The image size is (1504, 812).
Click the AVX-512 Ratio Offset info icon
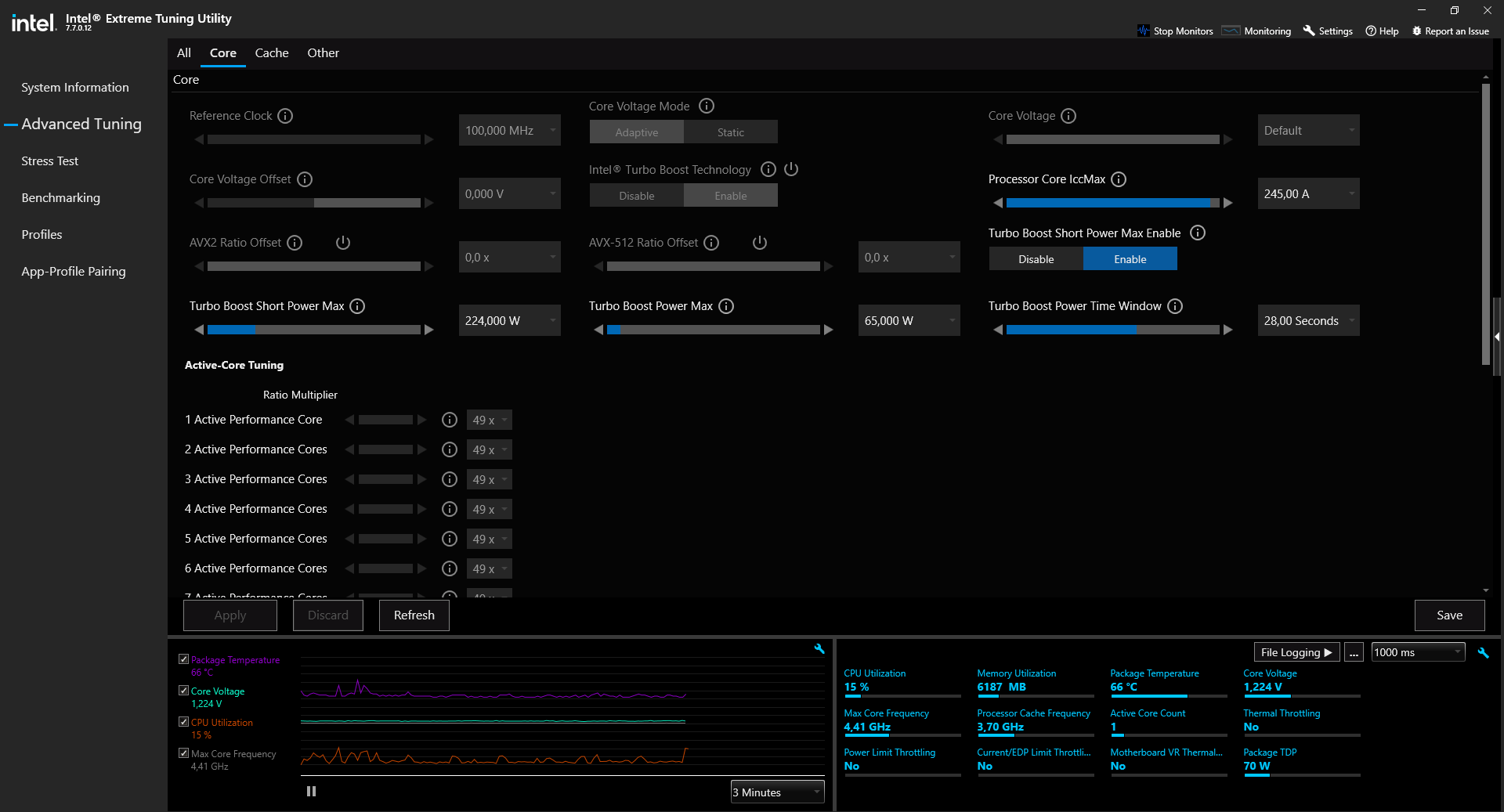pos(711,243)
